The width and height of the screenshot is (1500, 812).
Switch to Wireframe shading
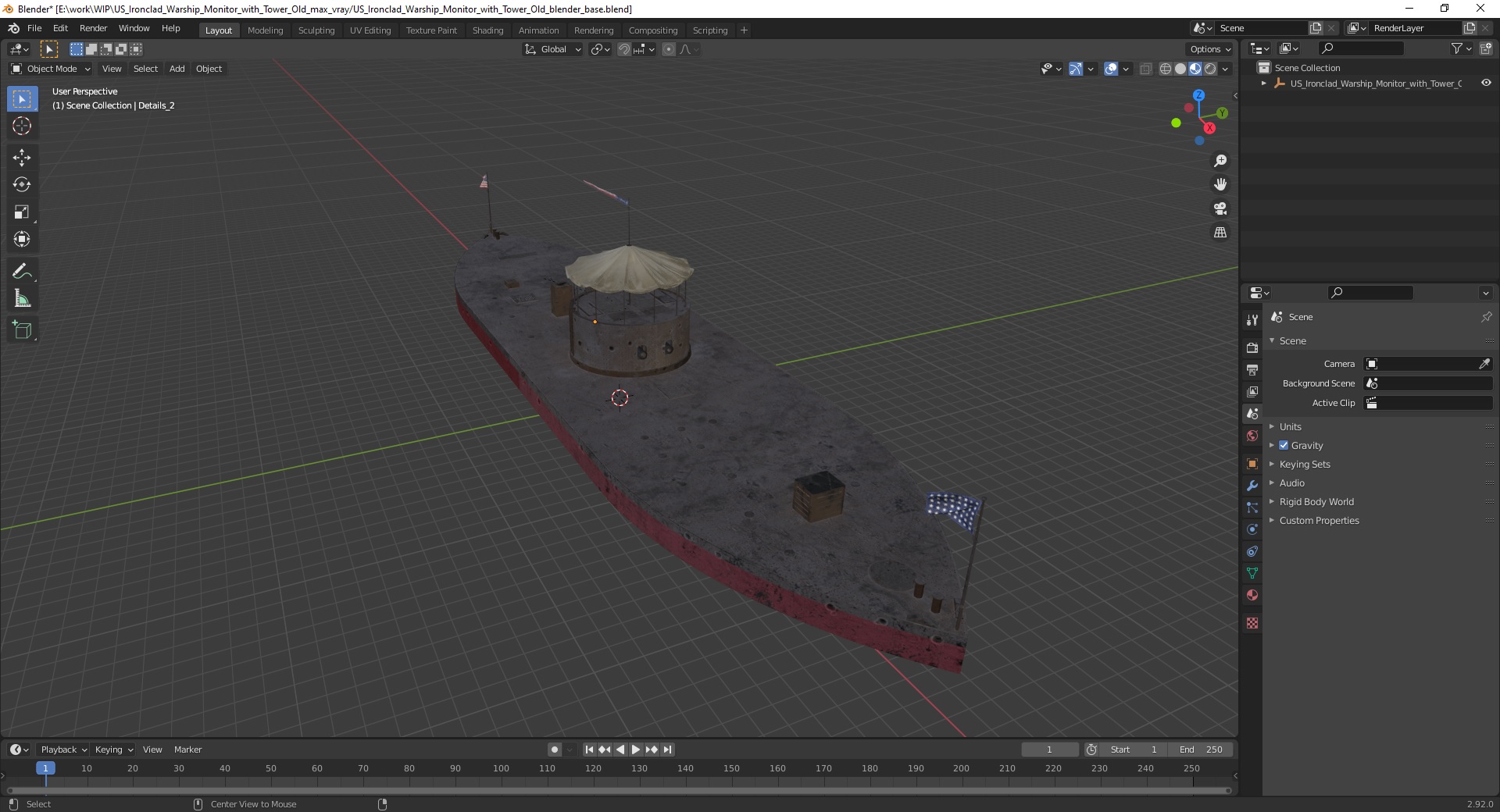1166,69
